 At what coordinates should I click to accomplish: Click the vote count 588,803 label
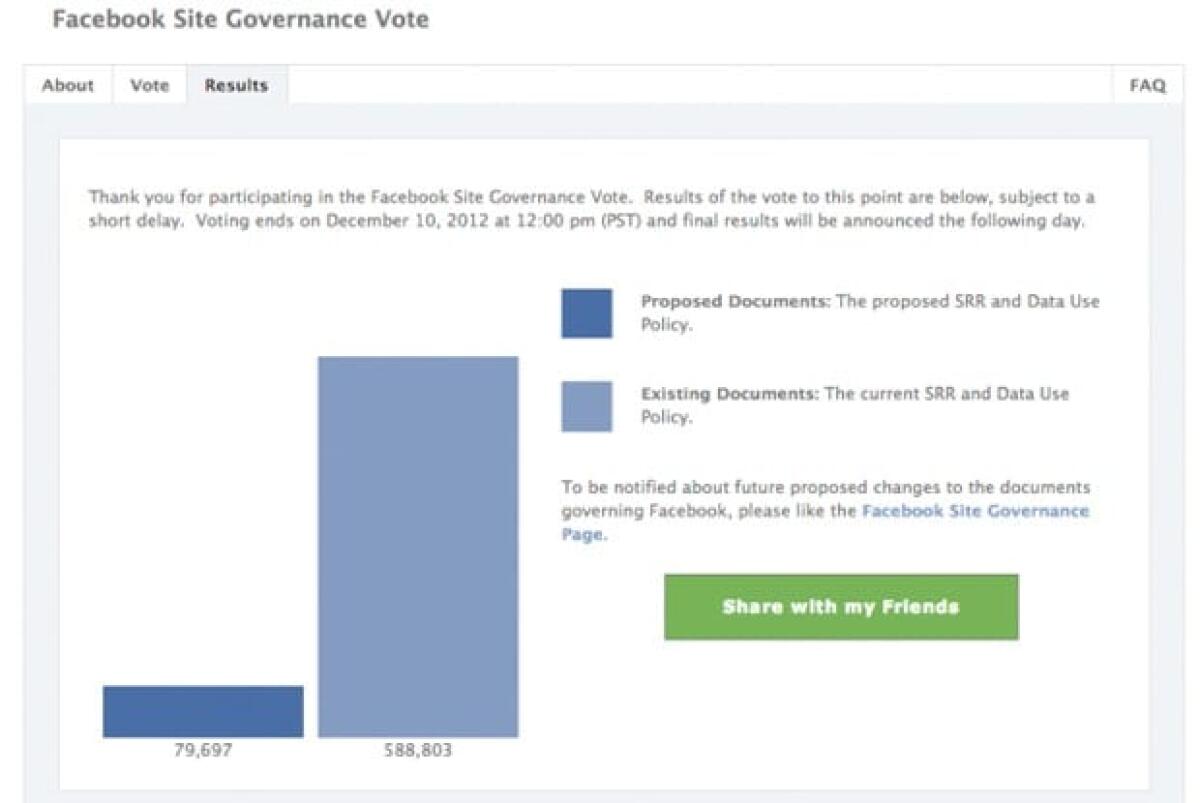pos(418,748)
